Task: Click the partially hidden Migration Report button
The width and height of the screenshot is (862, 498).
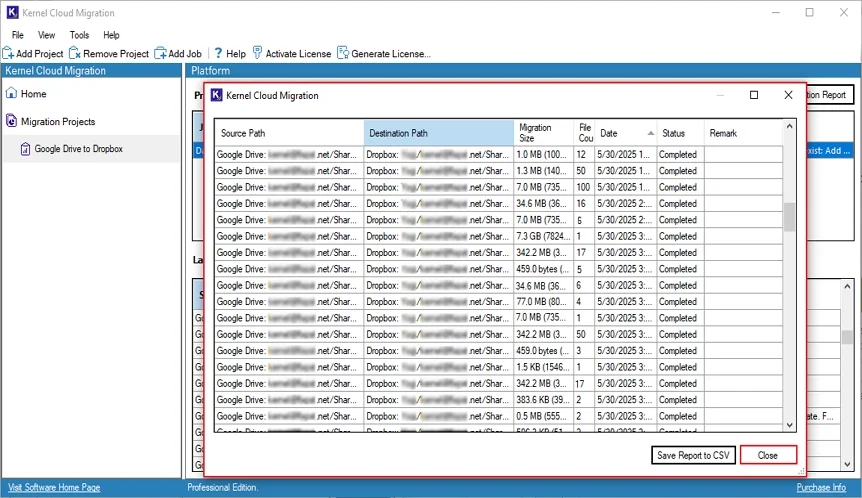Action: [x=830, y=95]
